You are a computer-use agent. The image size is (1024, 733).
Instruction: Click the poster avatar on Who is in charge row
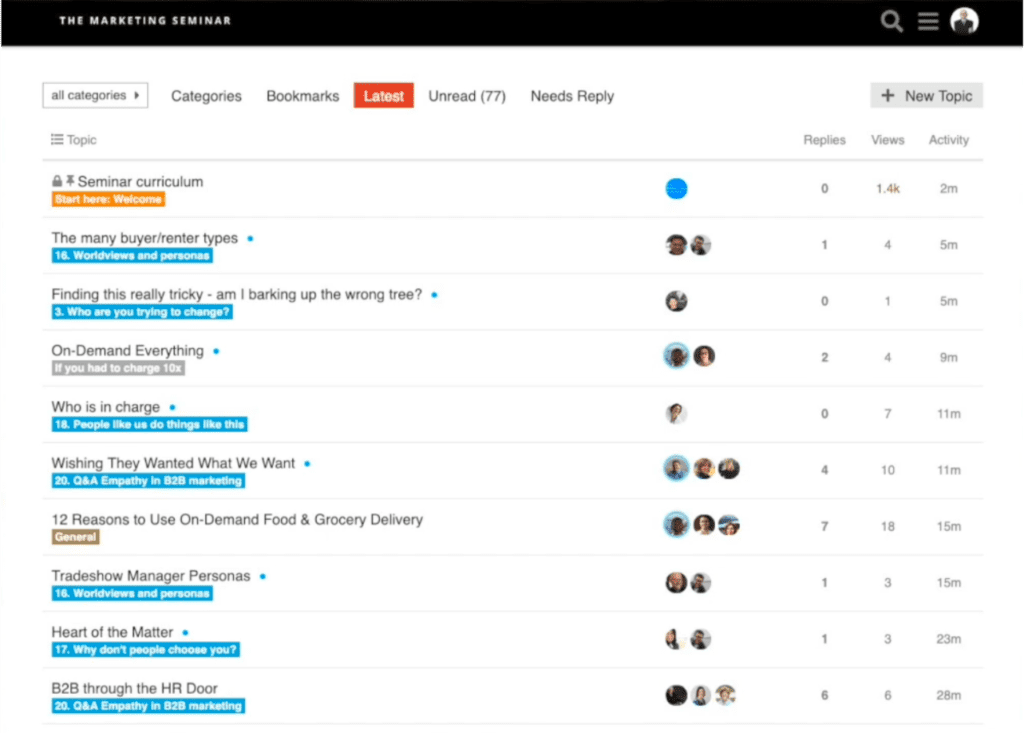coord(677,413)
